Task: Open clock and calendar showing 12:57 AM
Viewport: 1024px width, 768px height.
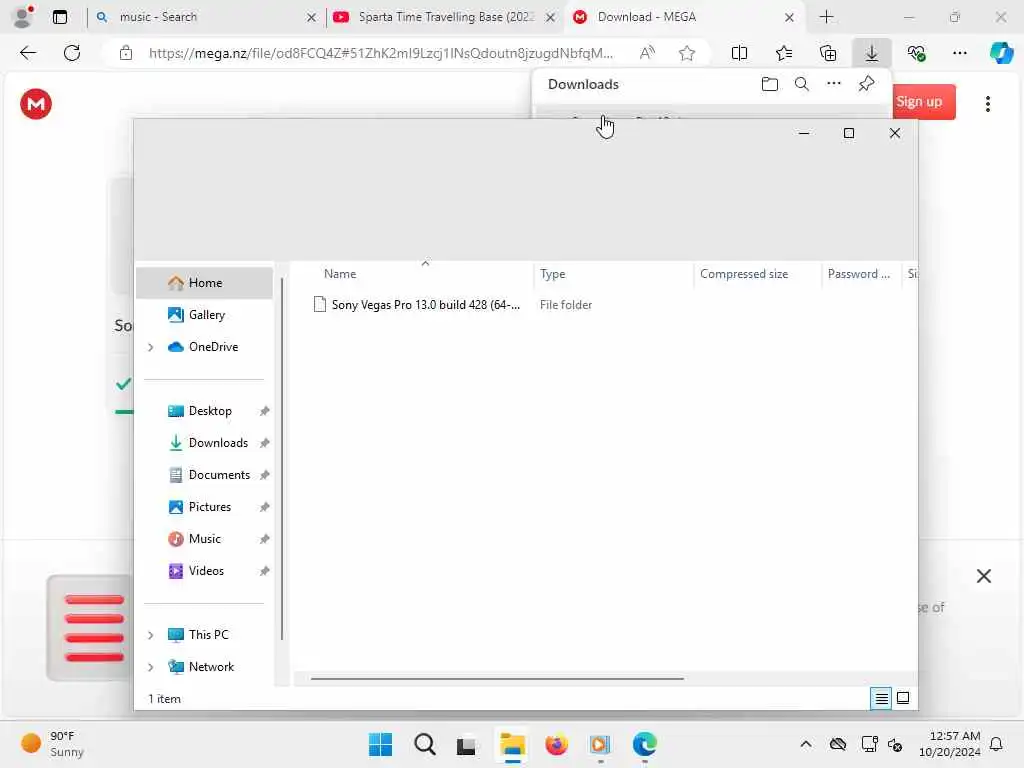Action: tap(949, 744)
